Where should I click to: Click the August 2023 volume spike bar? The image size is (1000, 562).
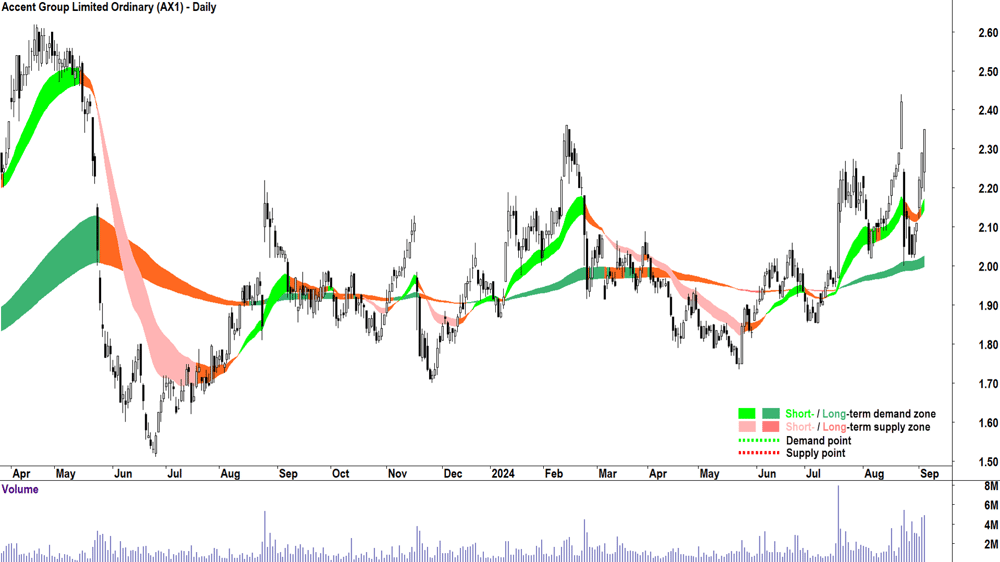(x=265, y=536)
